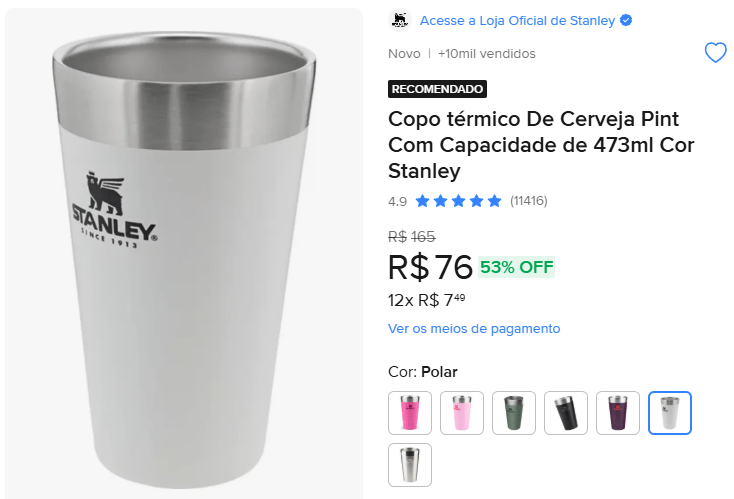
Task: Click the blue verified badge icon
Action: pos(626,20)
